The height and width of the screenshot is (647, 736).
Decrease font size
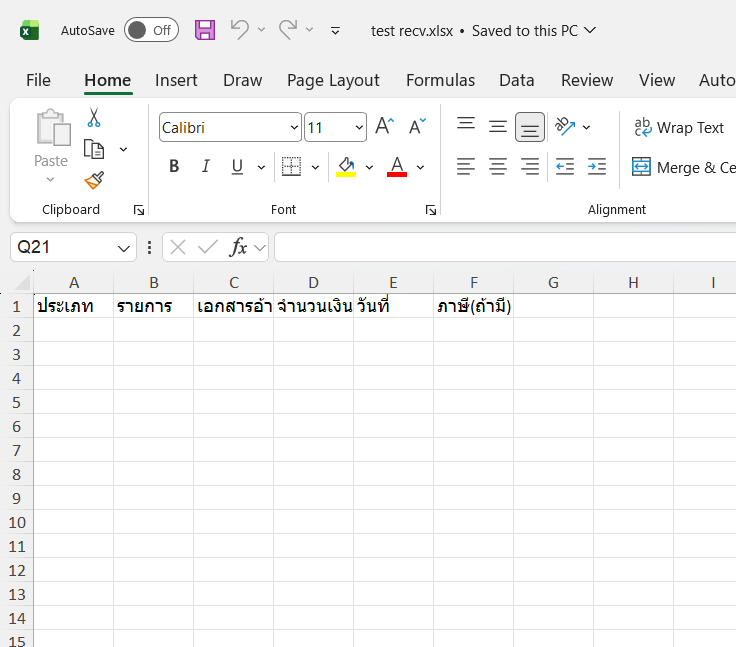[417, 126]
